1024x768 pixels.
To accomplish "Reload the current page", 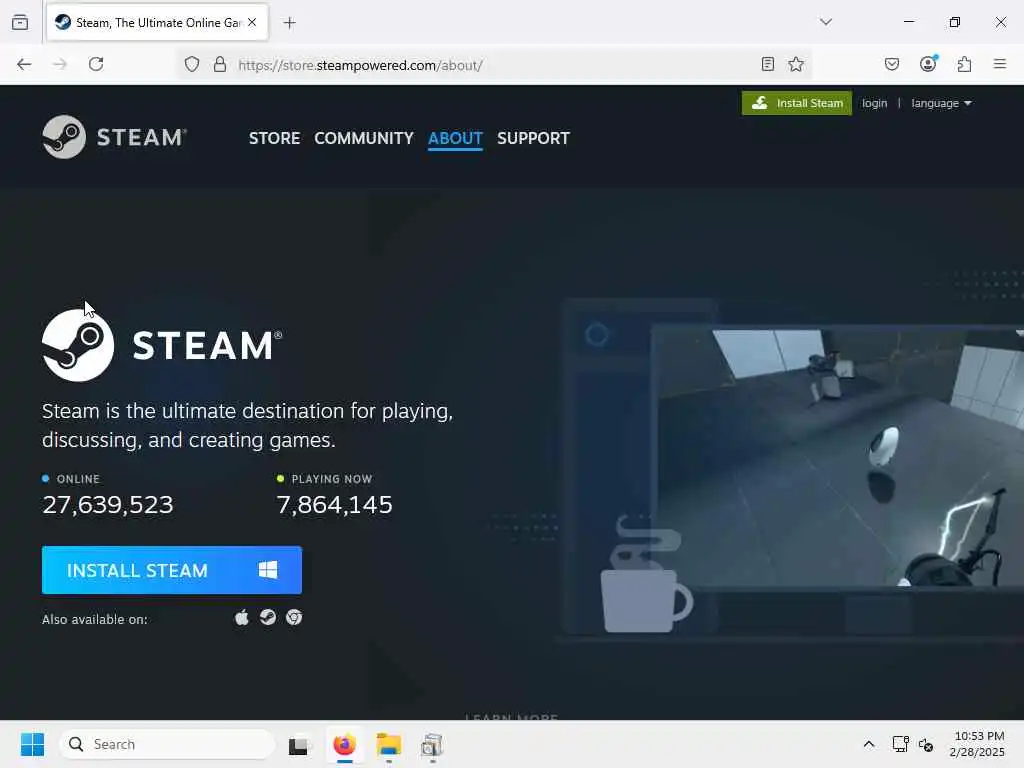I will (96, 64).
